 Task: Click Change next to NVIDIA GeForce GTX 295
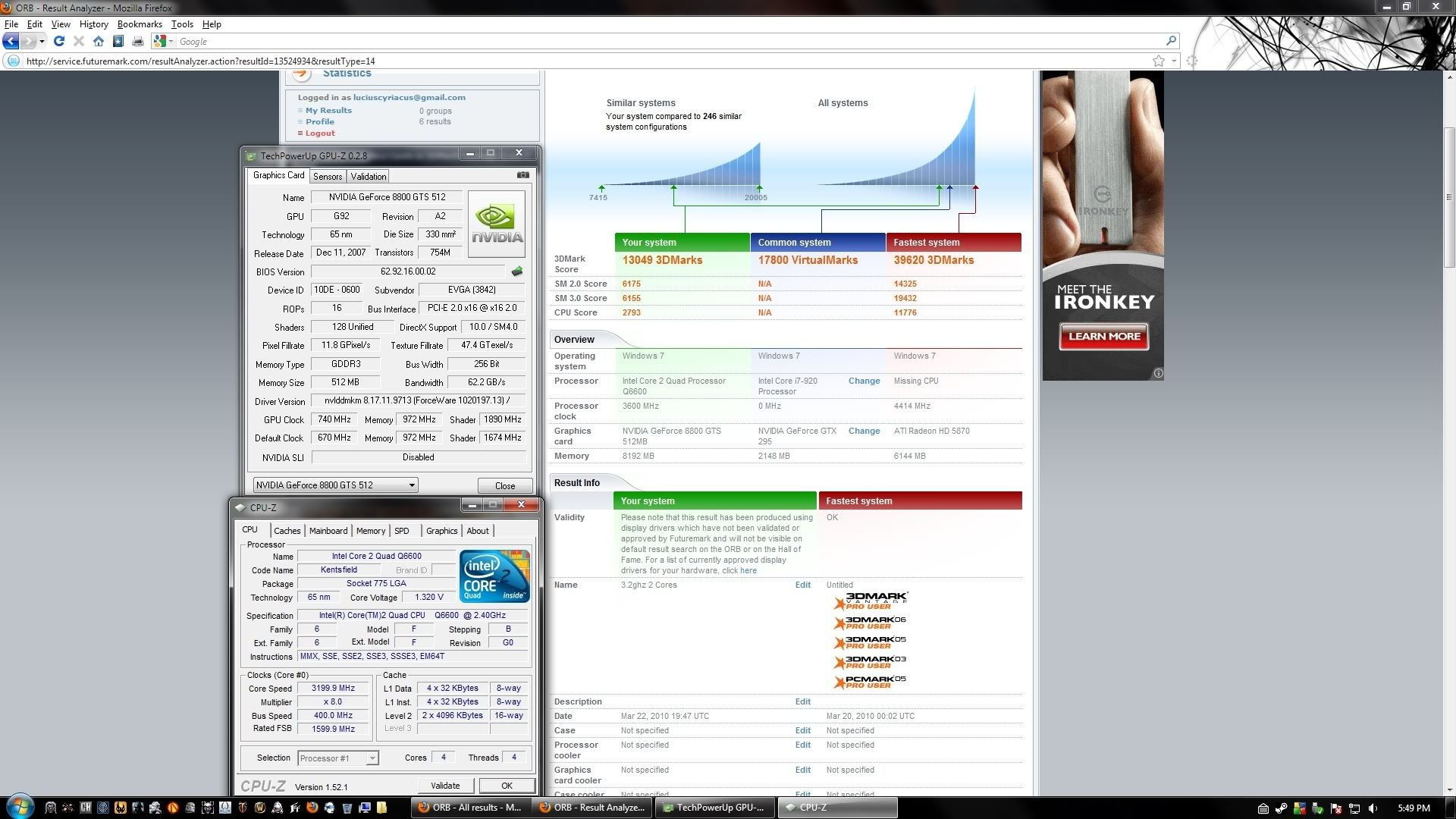pos(864,431)
